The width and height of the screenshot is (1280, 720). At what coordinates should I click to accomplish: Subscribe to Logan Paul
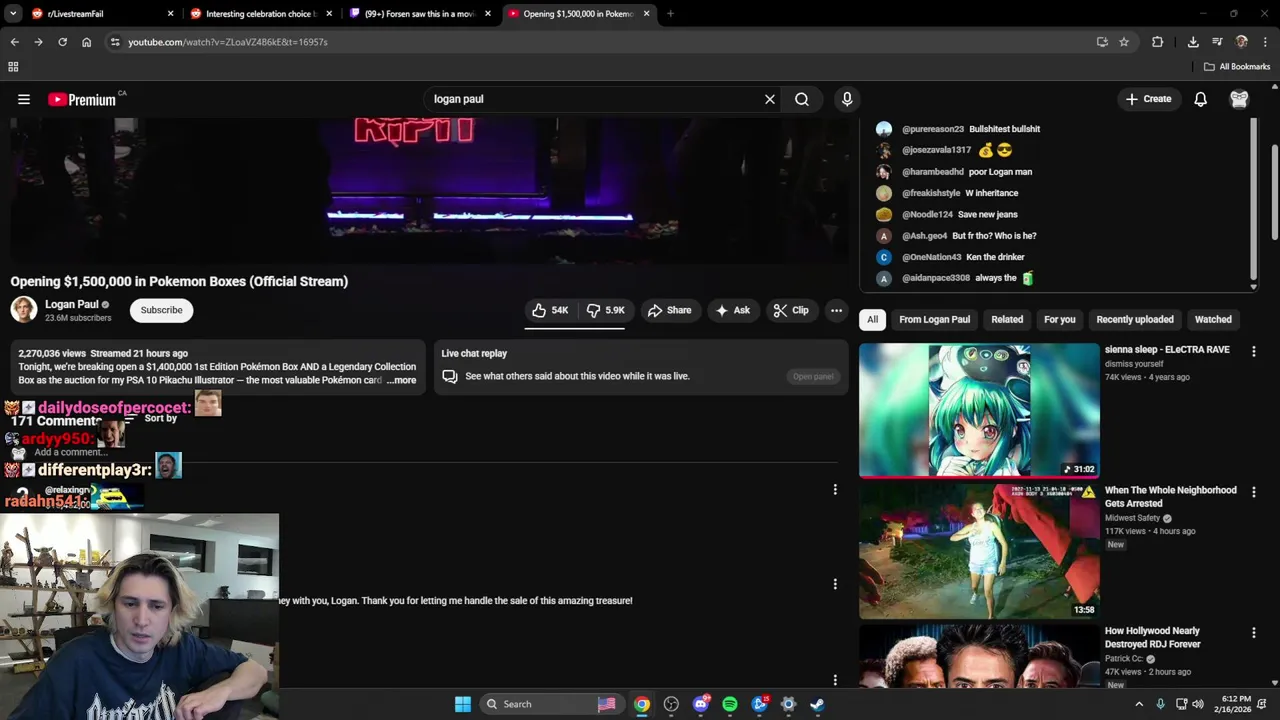pos(161,310)
